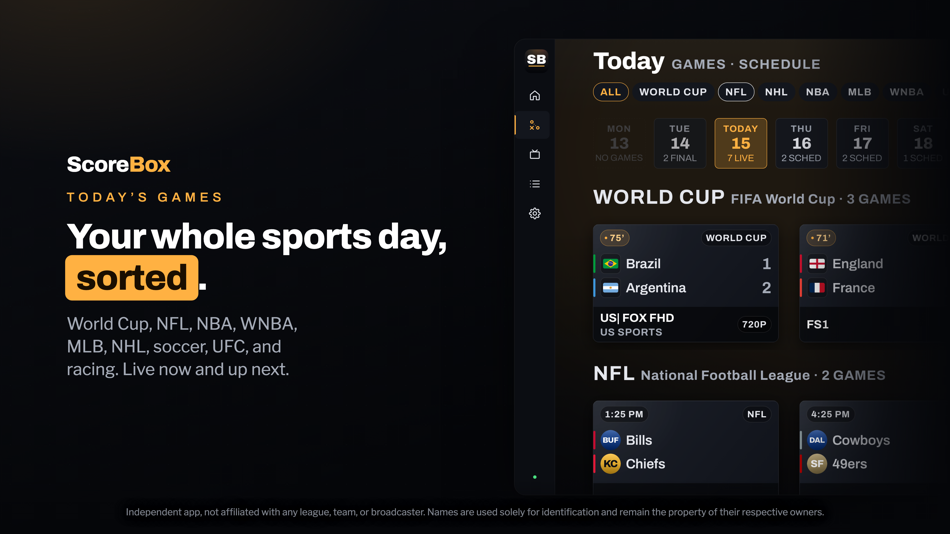Viewport: 950px width, 534px height.
Task: Select MON 13 date tile
Action: click(619, 143)
